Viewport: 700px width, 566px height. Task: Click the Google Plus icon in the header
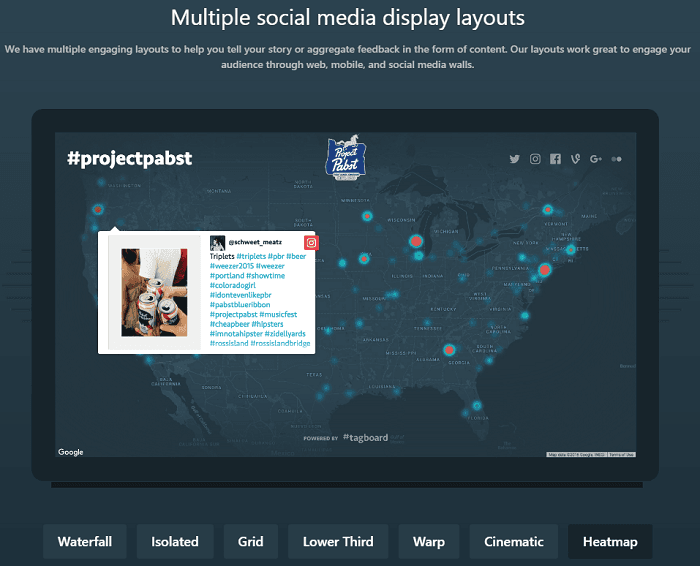click(x=596, y=159)
